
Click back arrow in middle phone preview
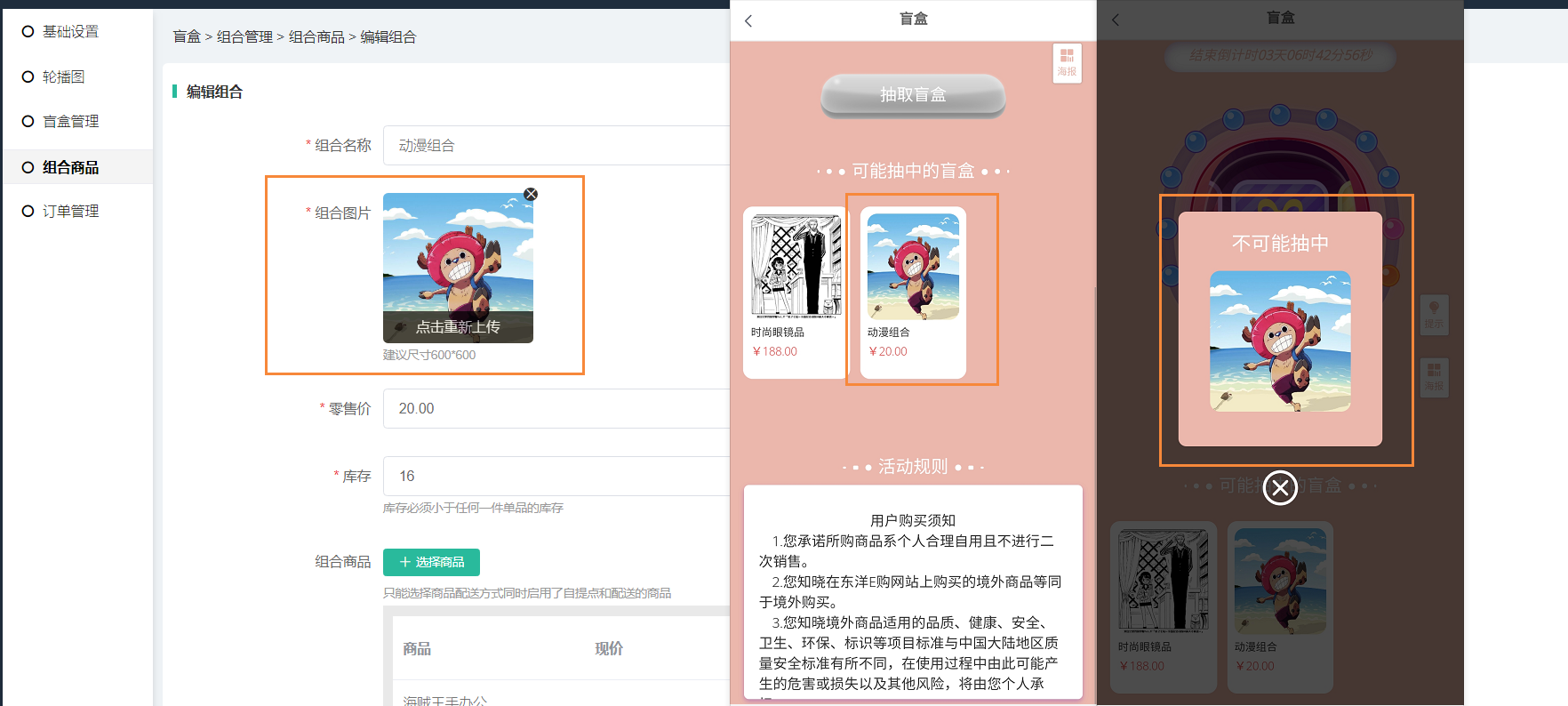[x=748, y=20]
